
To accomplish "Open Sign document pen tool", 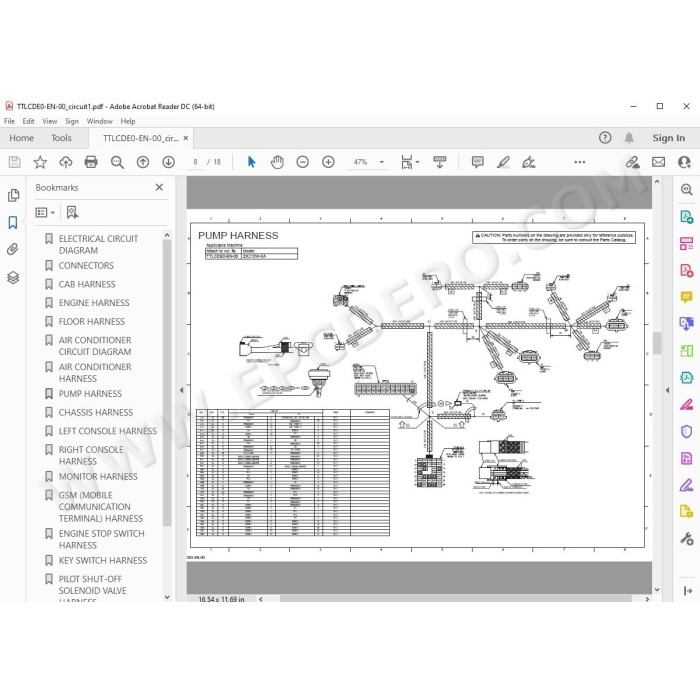I will coord(529,162).
